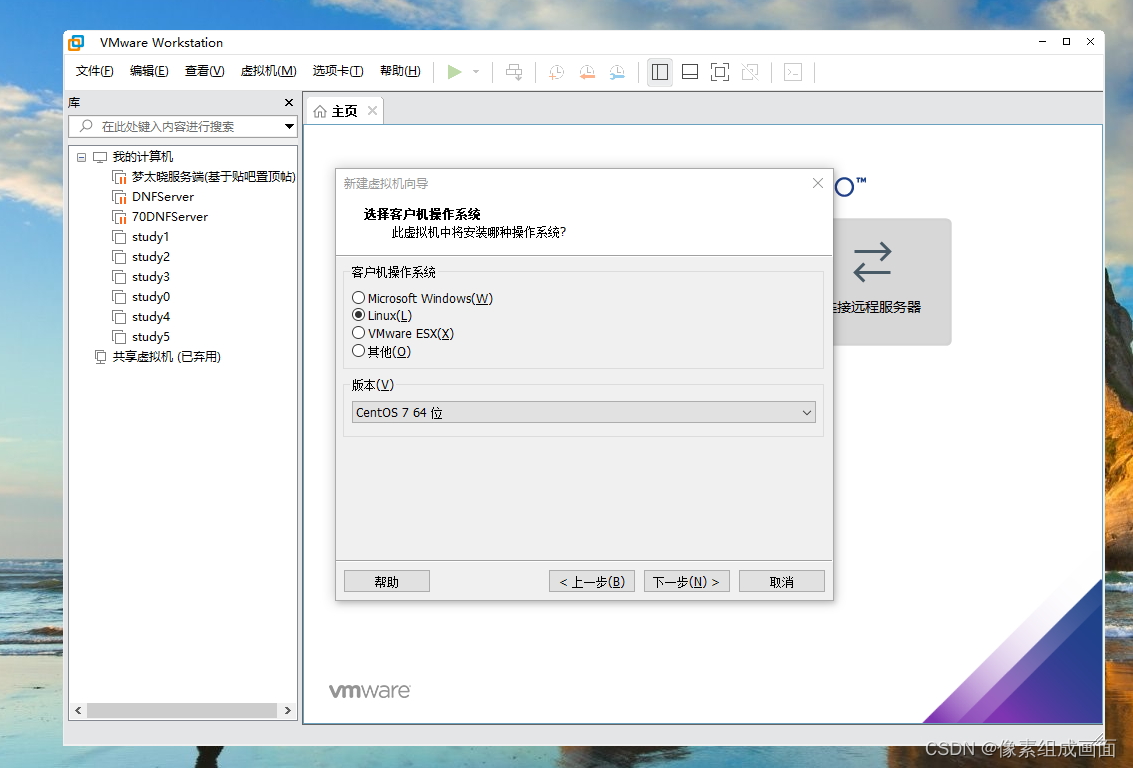Open the 虚拟机(M) menu

(268, 71)
